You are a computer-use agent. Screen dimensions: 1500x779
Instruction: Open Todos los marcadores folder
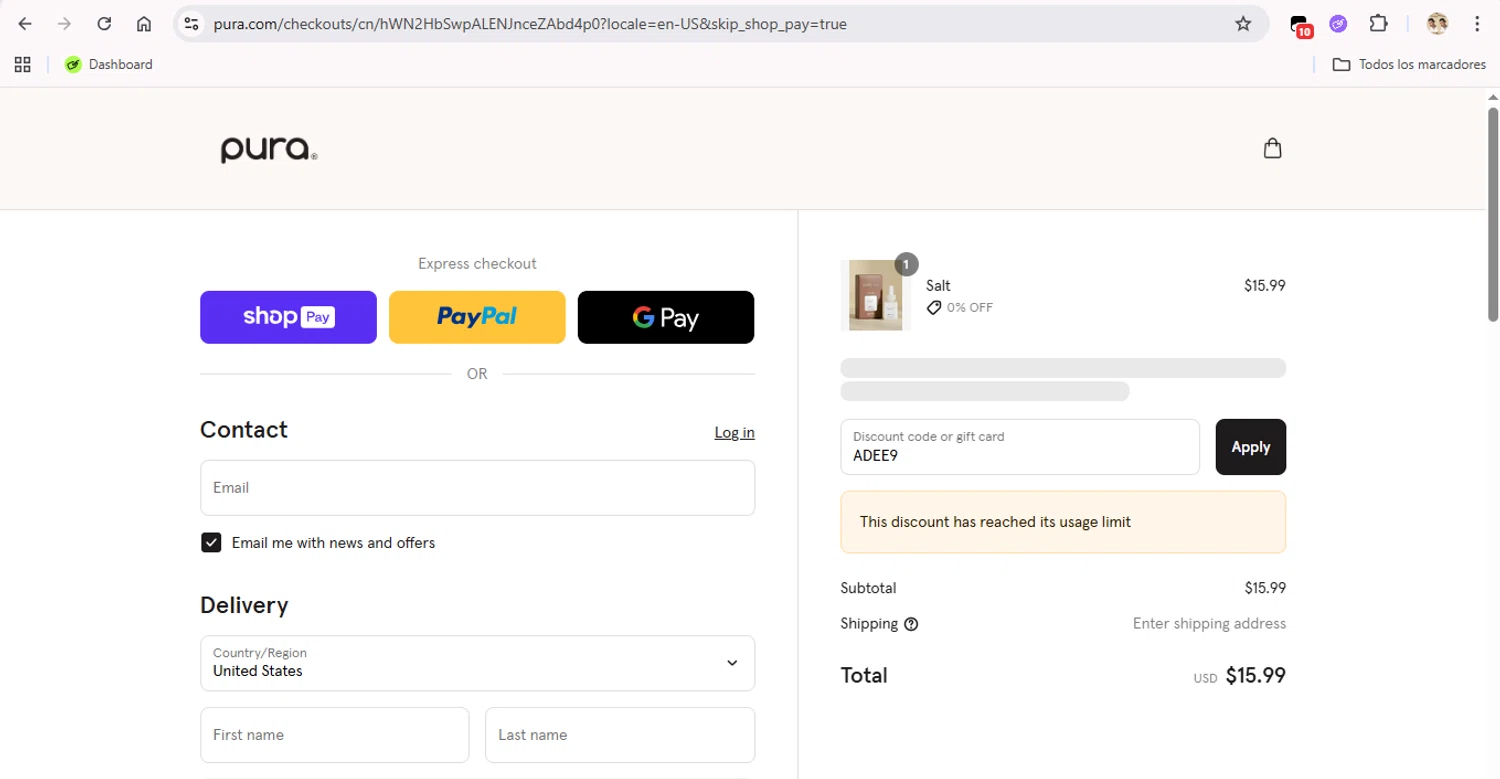1409,64
